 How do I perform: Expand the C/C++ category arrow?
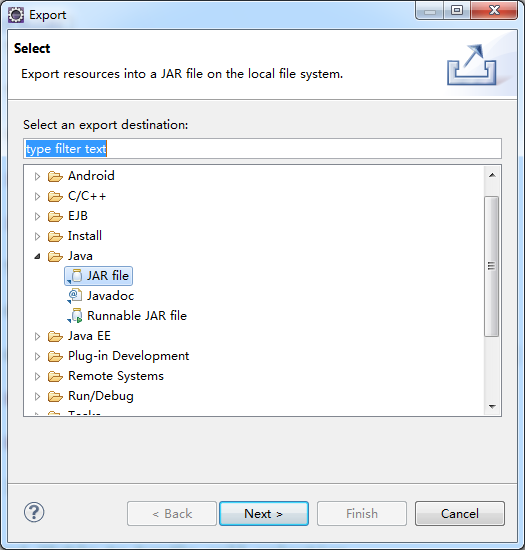(x=37, y=196)
